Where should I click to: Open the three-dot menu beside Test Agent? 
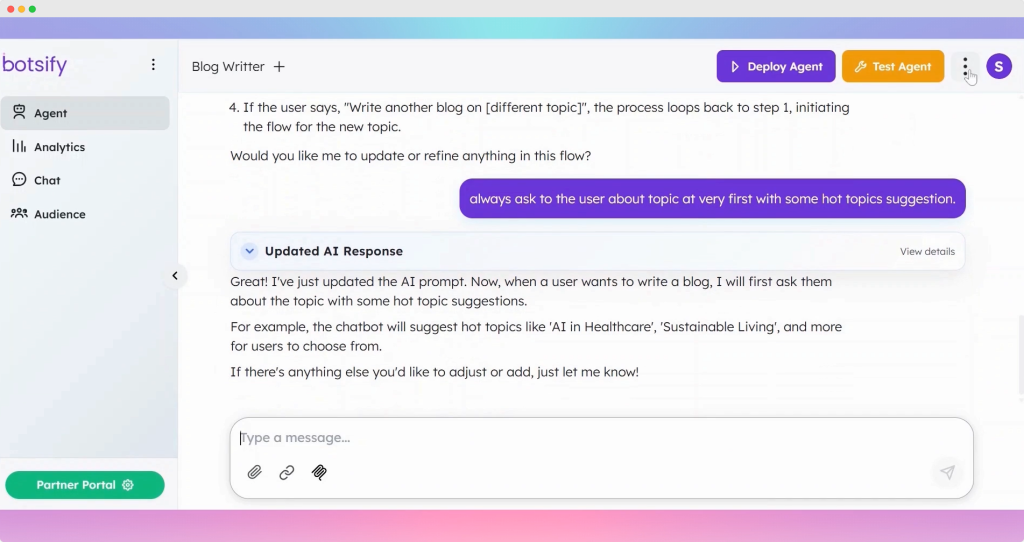click(x=965, y=67)
